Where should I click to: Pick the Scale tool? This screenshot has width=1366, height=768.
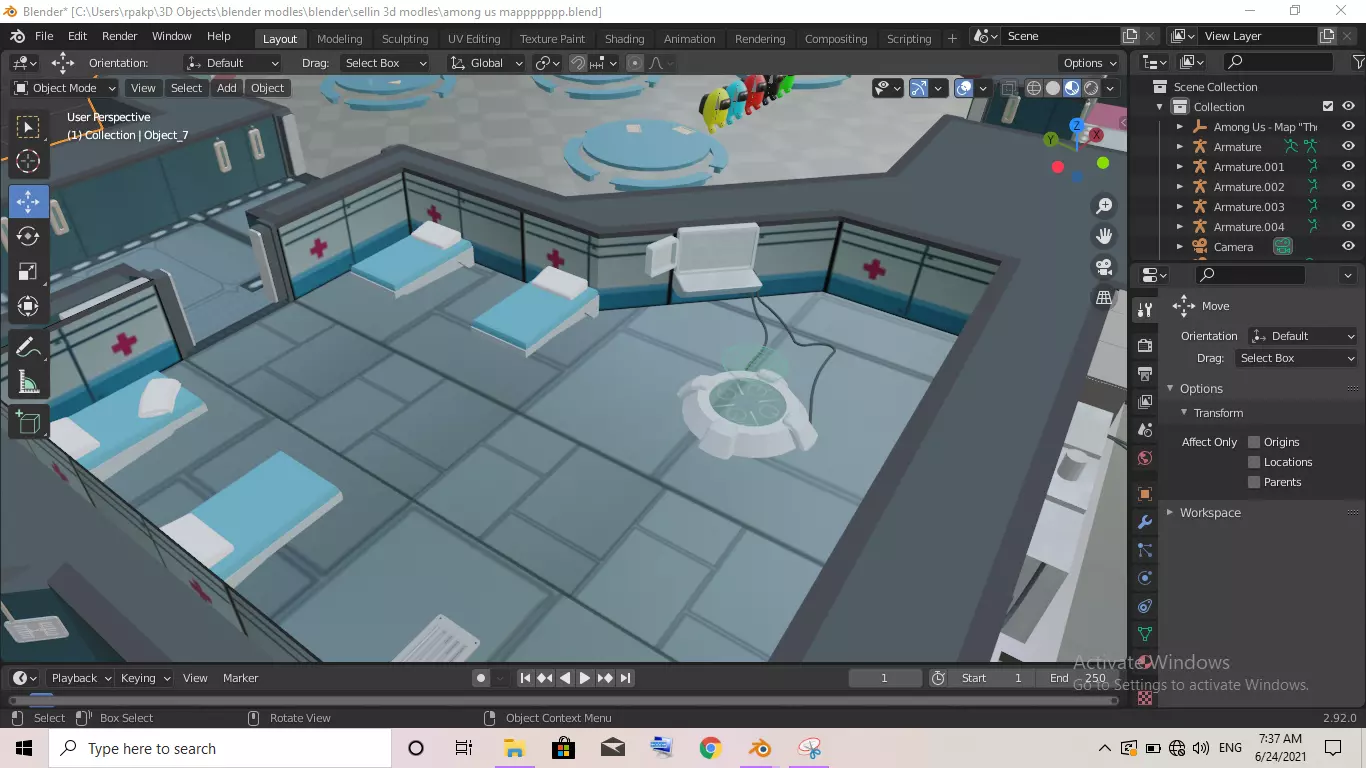pyautogui.click(x=28, y=271)
